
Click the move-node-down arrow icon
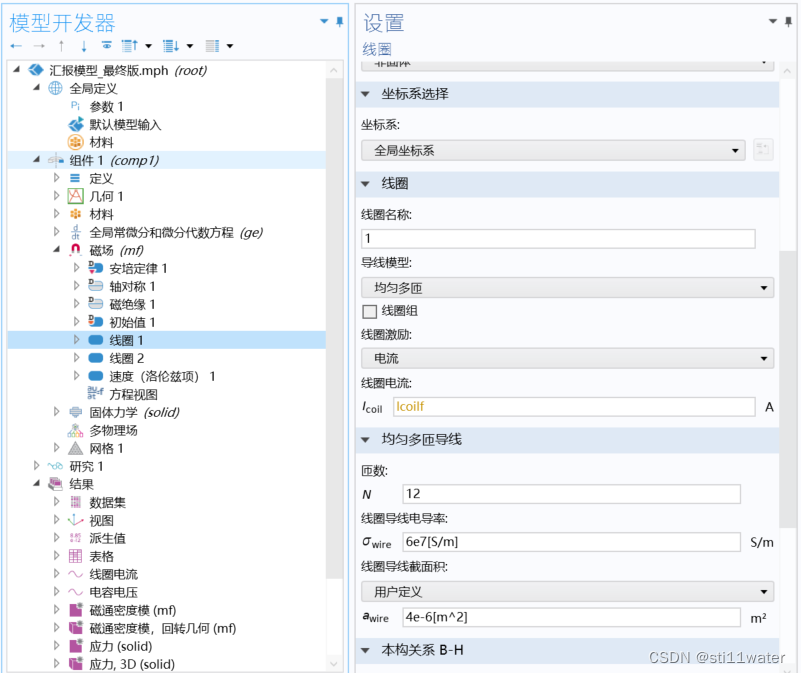(84, 45)
